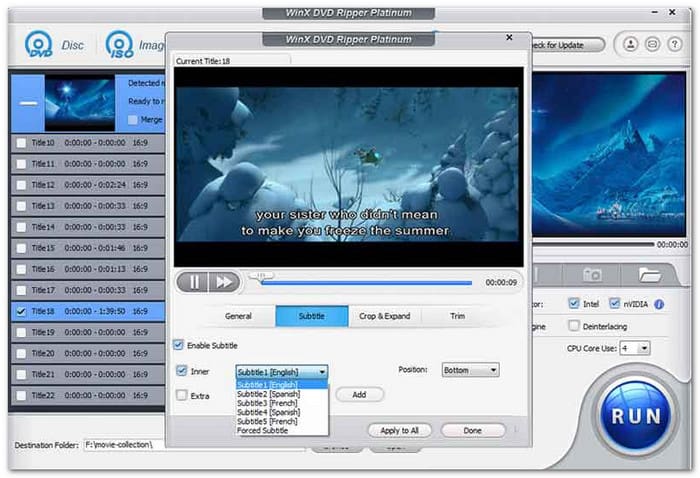The height and width of the screenshot is (478, 700).
Task: Click the Done button
Action: [472, 430]
